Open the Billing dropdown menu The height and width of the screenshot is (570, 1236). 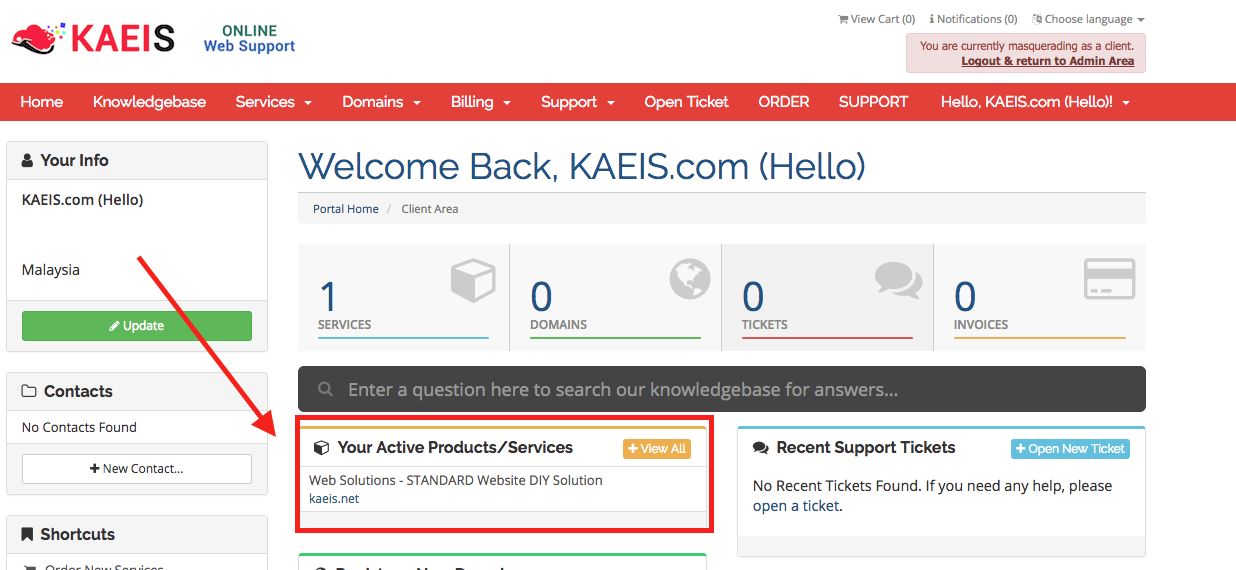tap(480, 102)
